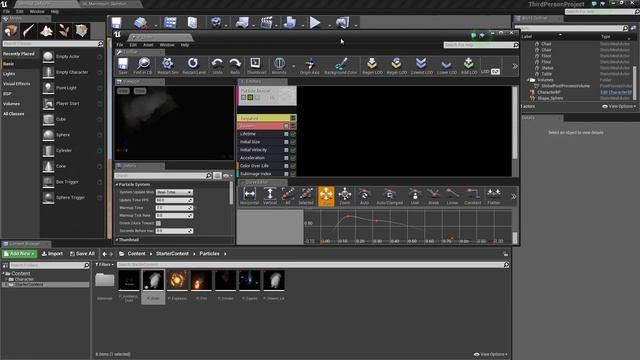Set tangent to Auto in curve editor

coord(364,194)
